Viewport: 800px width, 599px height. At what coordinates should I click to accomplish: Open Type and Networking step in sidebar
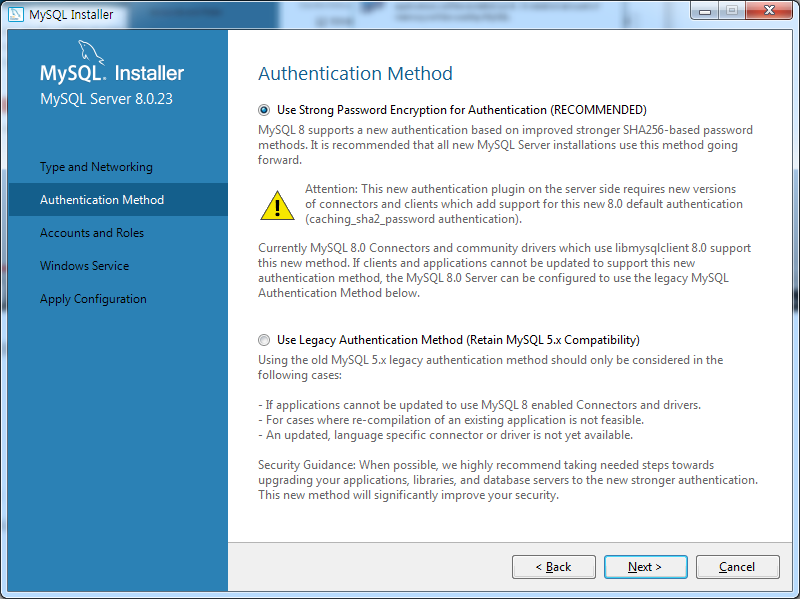pyautogui.click(x=96, y=167)
